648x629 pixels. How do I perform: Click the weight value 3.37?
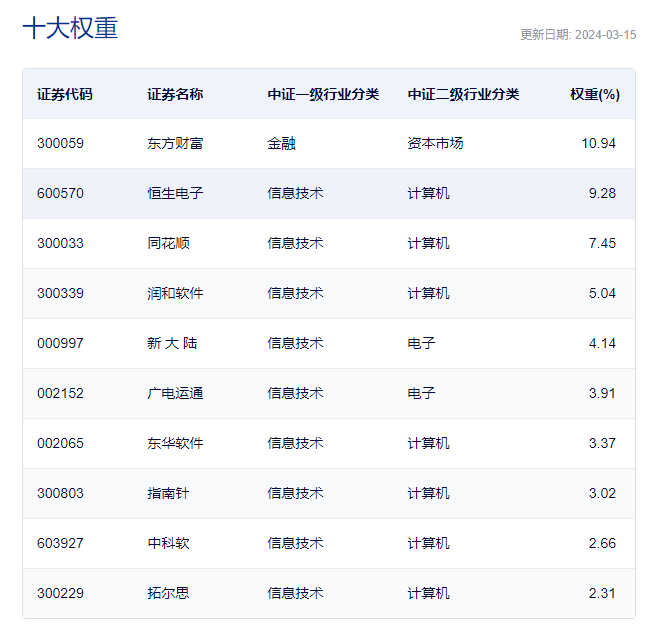(602, 443)
